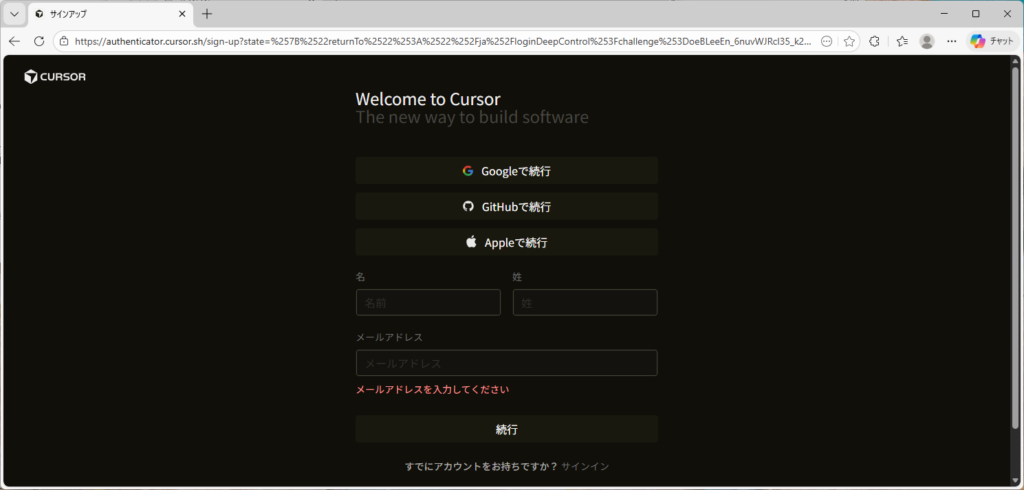Close the サインアップ tab
Image resolution: width=1024 pixels, height=490 pixels.
[x=182, y=14]
